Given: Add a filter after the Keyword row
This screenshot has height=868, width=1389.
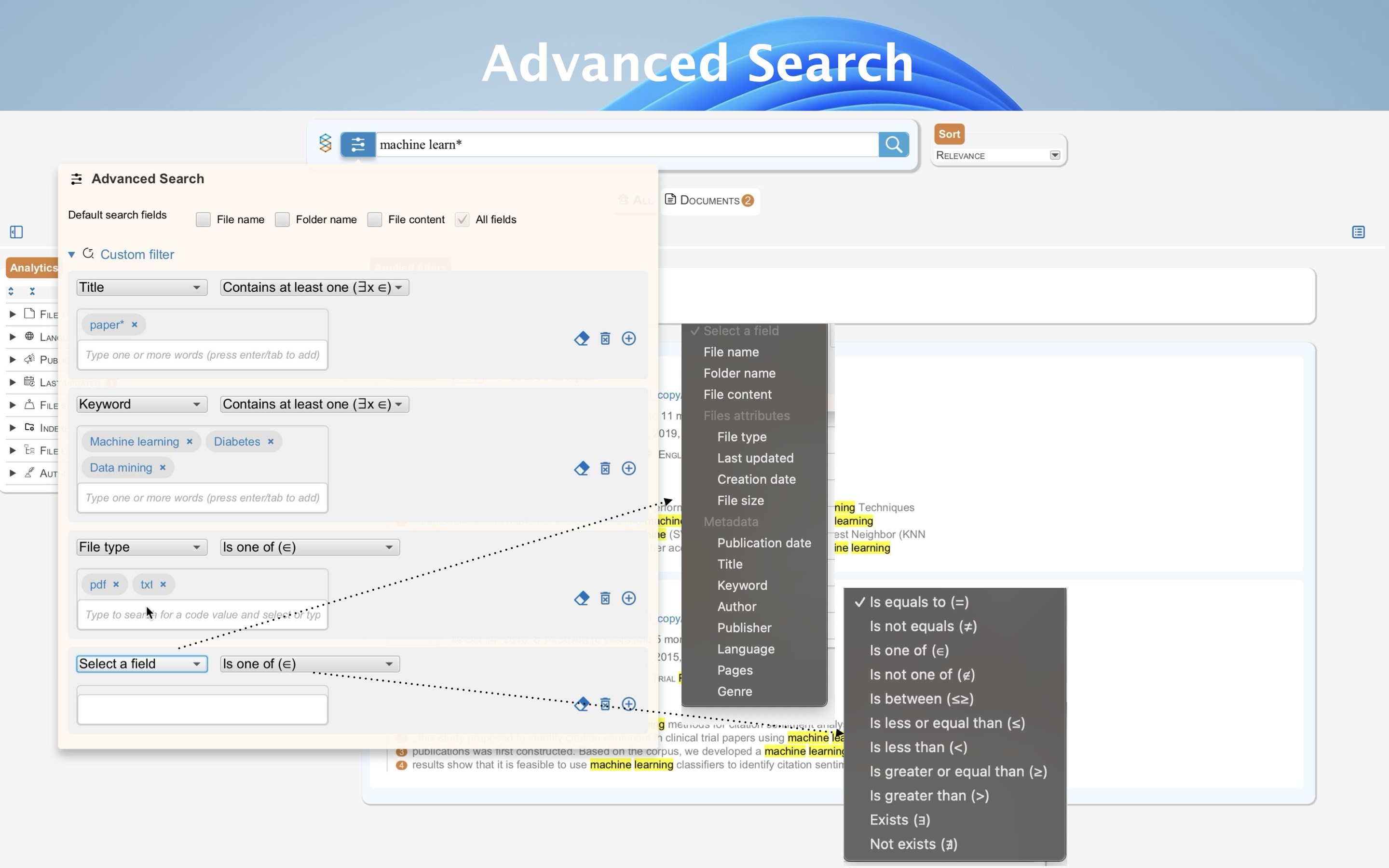Looking at the screenshot, I should click(x=628, y=468).
